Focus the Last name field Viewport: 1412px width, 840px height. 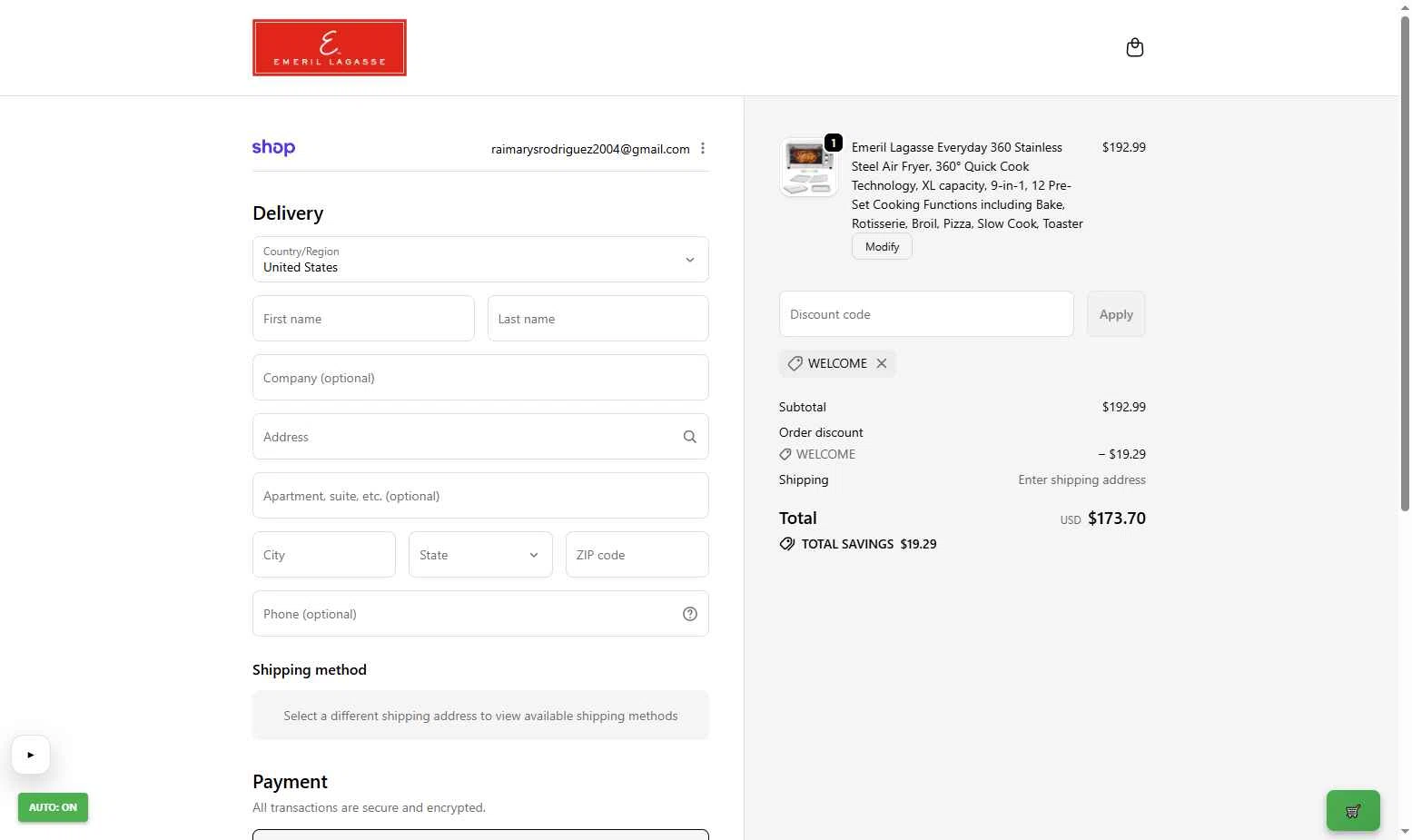tap(597, 319)
